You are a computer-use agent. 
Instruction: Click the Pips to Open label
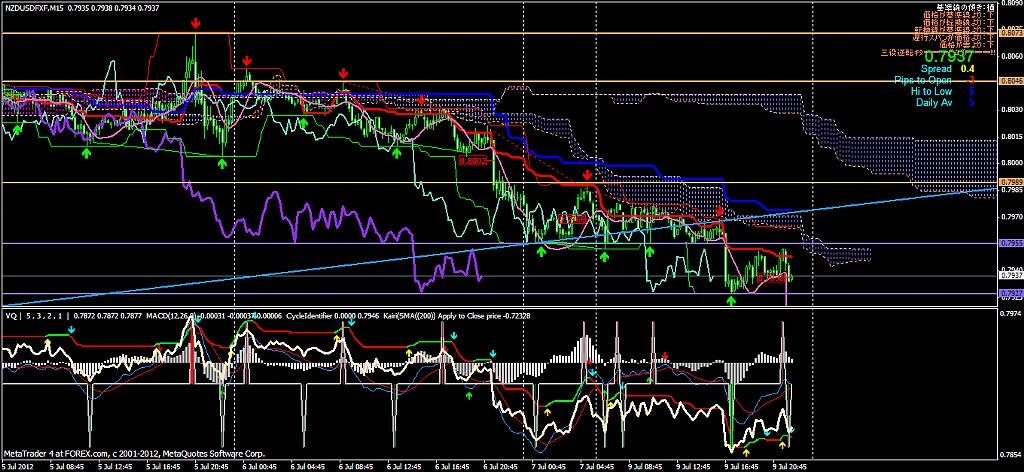[x=923, y=80]
